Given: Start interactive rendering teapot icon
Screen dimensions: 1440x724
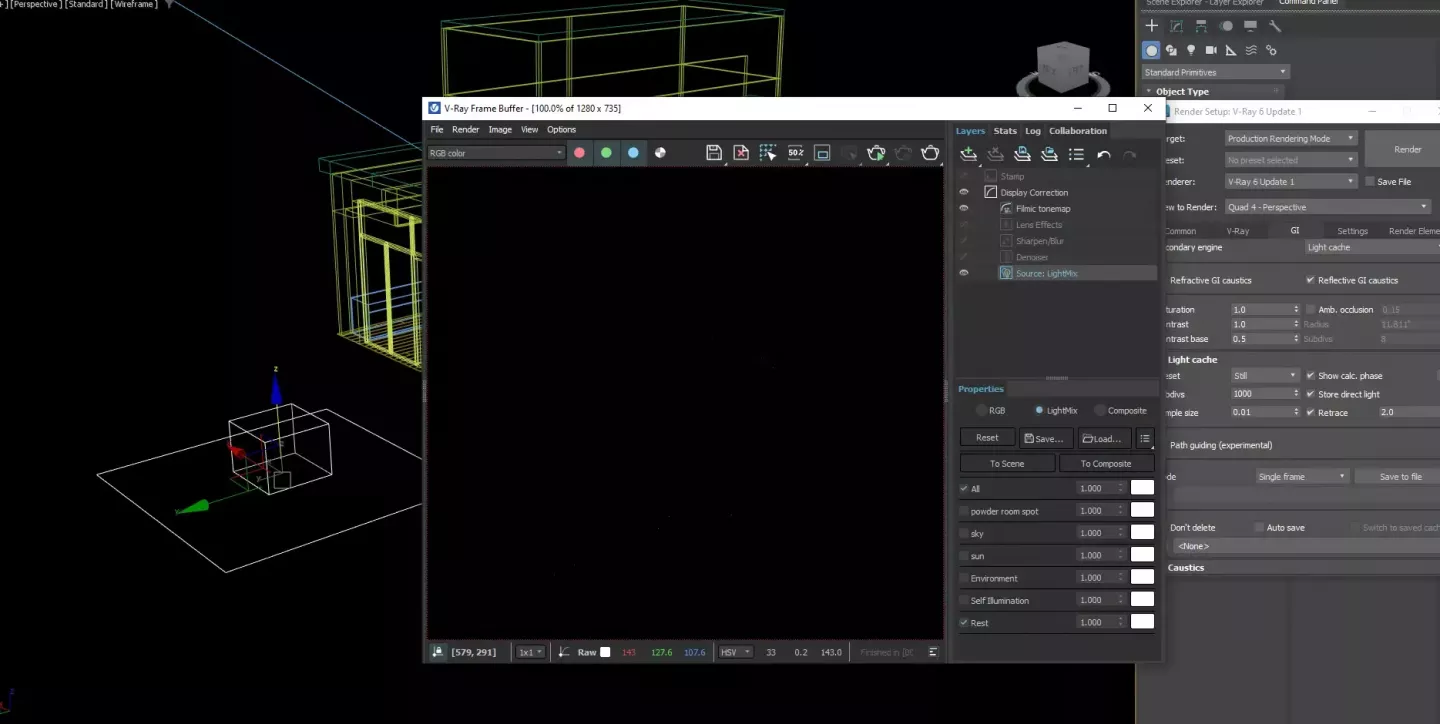Looking at the screenshot, I should click(876, 153).
